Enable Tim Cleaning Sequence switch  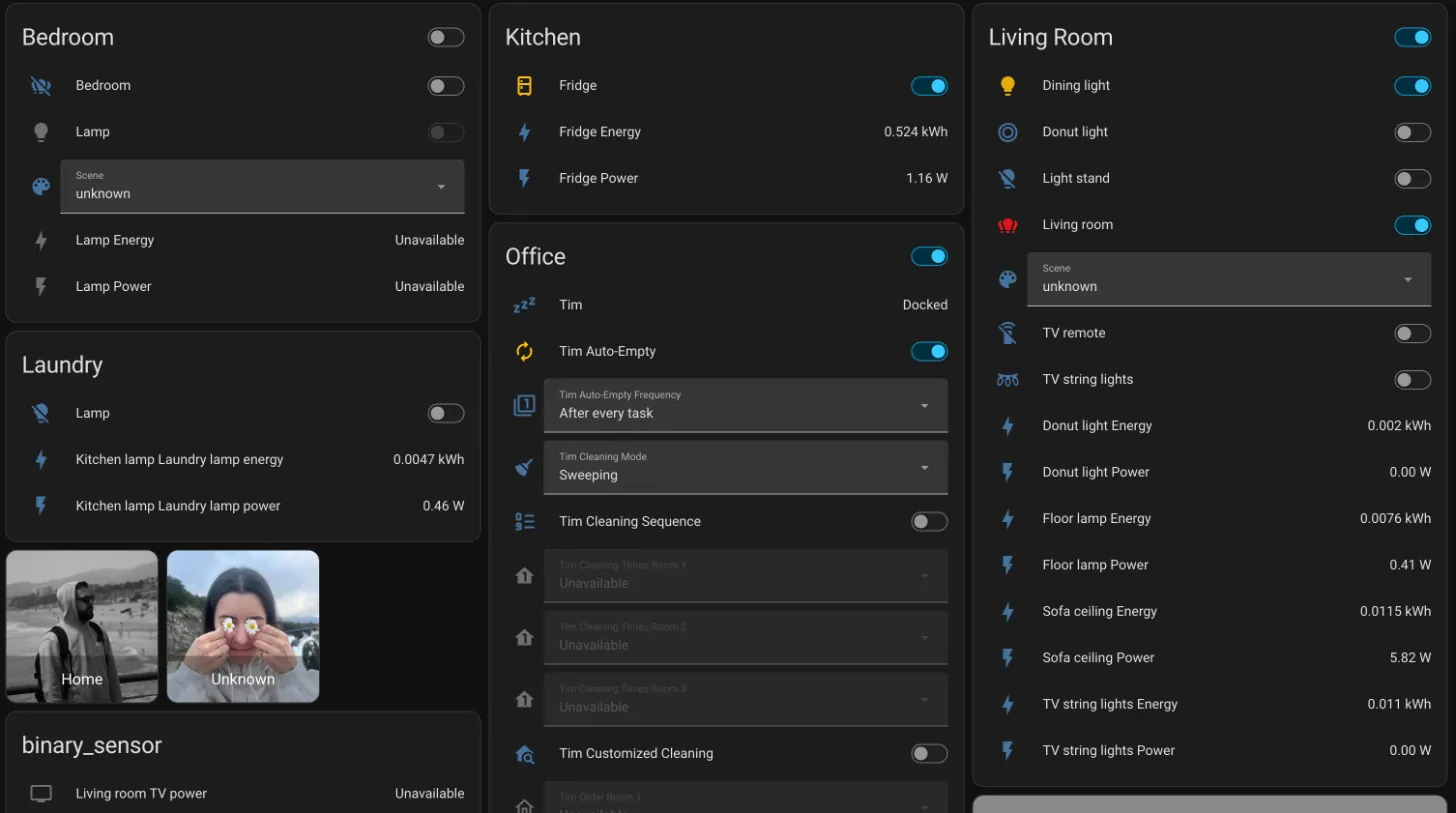tap(929, 521)
